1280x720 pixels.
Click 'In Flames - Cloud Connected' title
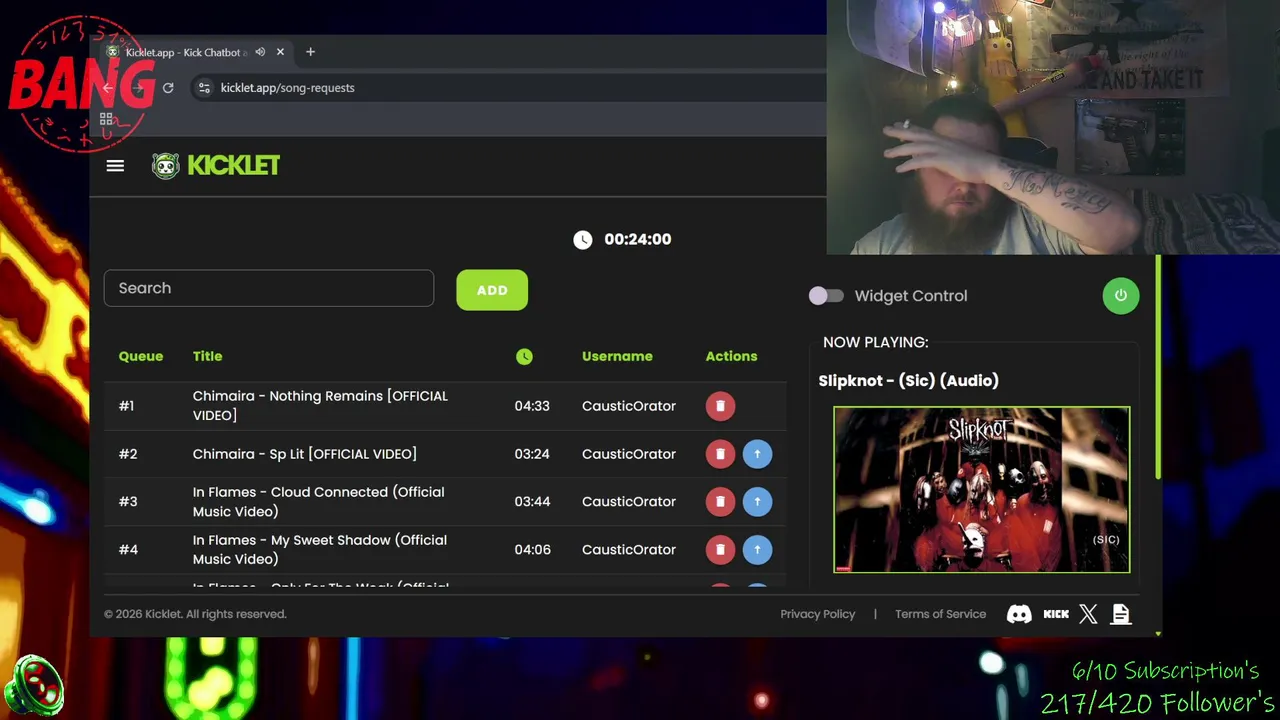tap(318, 502)
